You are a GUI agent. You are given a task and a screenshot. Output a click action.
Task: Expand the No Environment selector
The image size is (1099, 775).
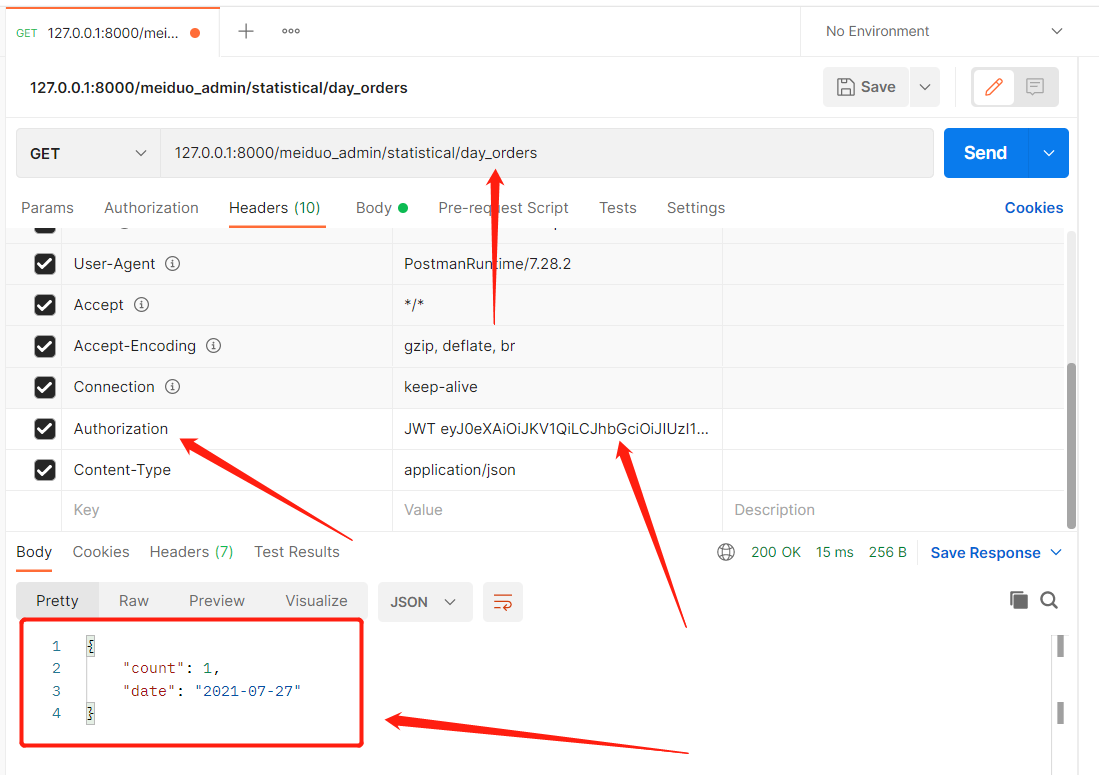(x=945, y=31)
